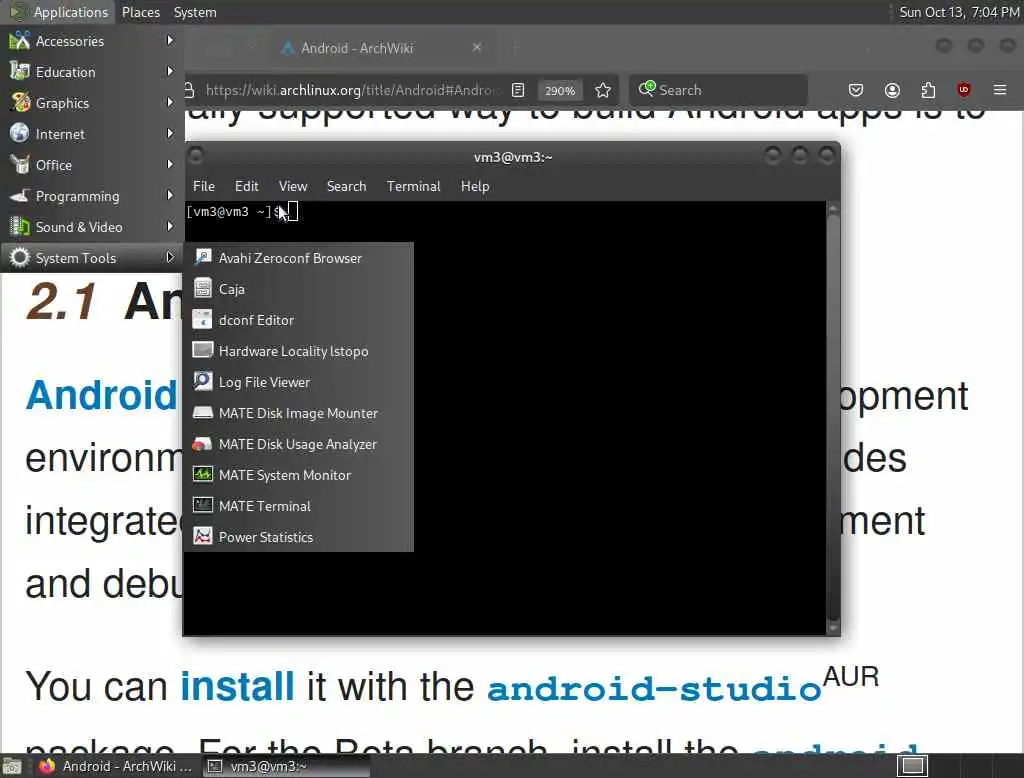This screenshot has height=778, width=1024.
Task: Click the Office category icon
Action: point(20,165)
